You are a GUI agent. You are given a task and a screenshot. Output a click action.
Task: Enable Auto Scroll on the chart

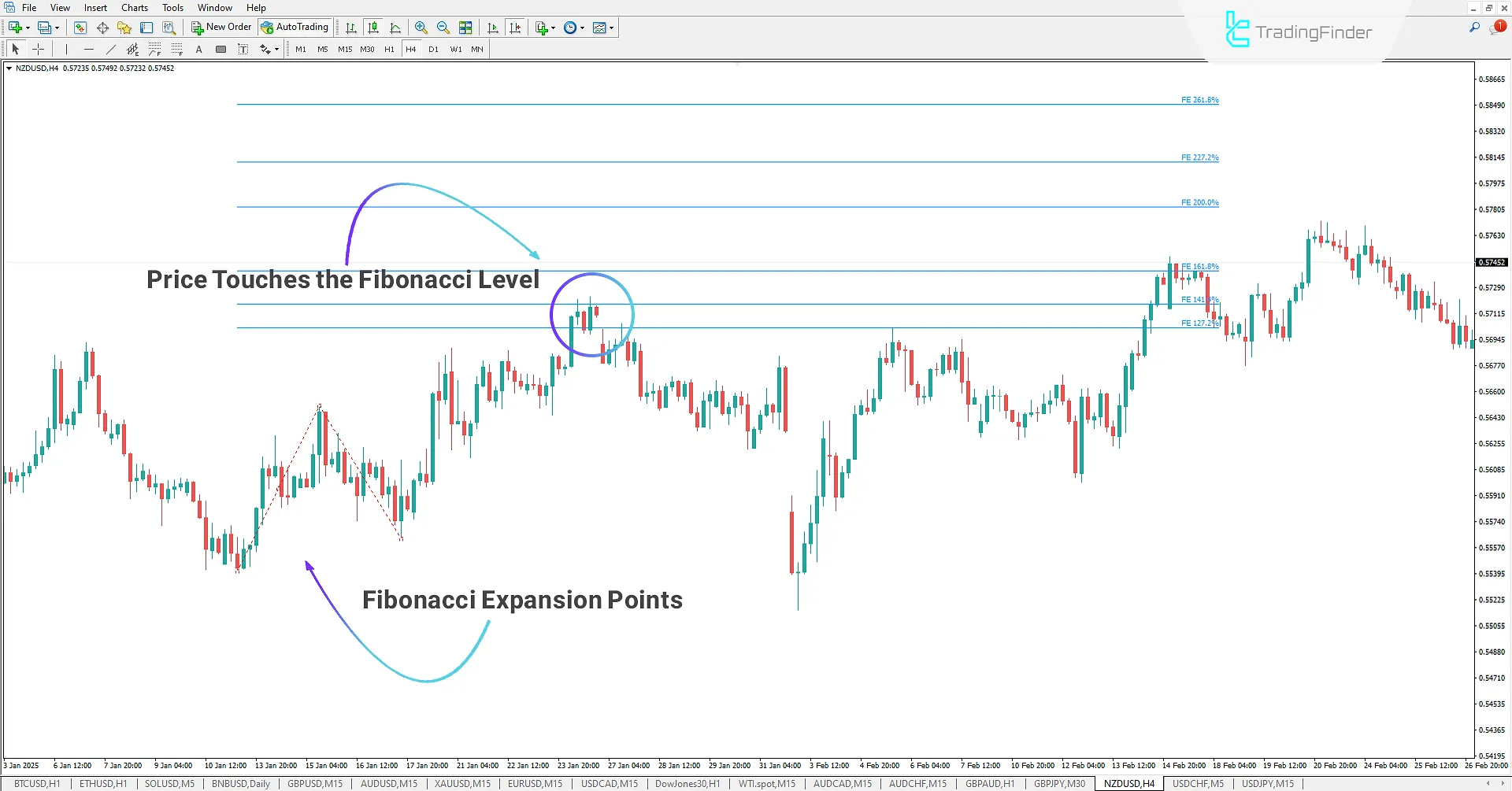pyautogui.click(x=492, y=28)
